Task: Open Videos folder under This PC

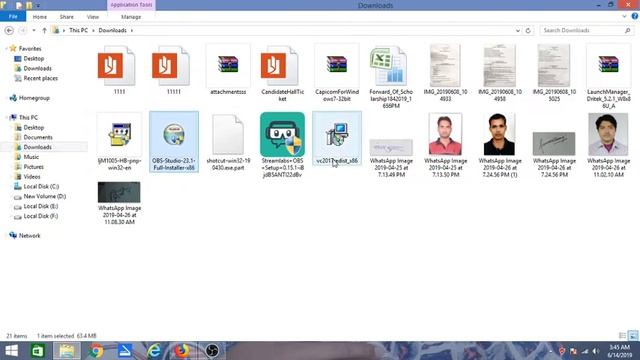Action: pyautogui.click(x=32, y=176)
